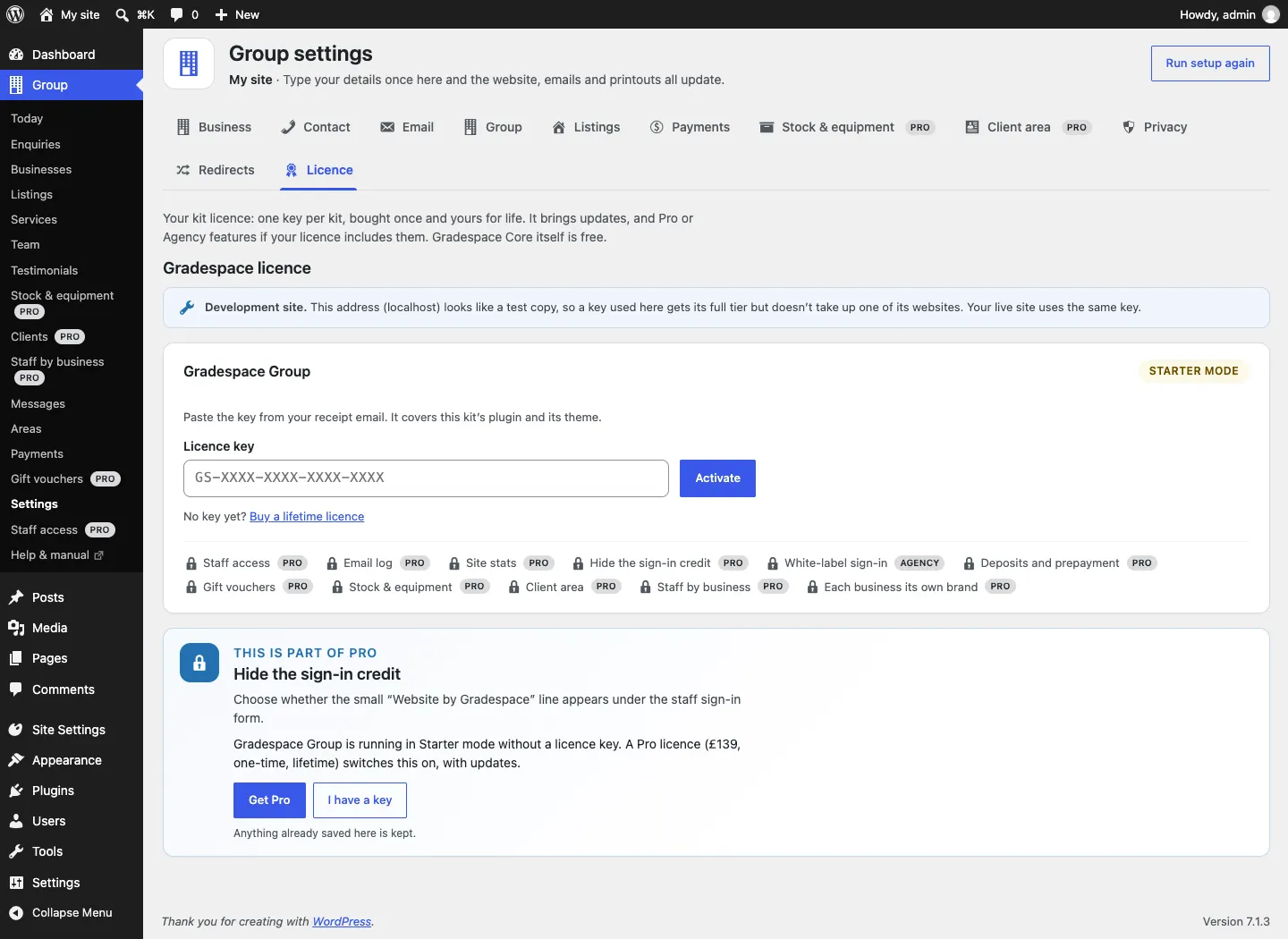Click the admin user avatar
1288x939 pixels.
coord(1271,14)
